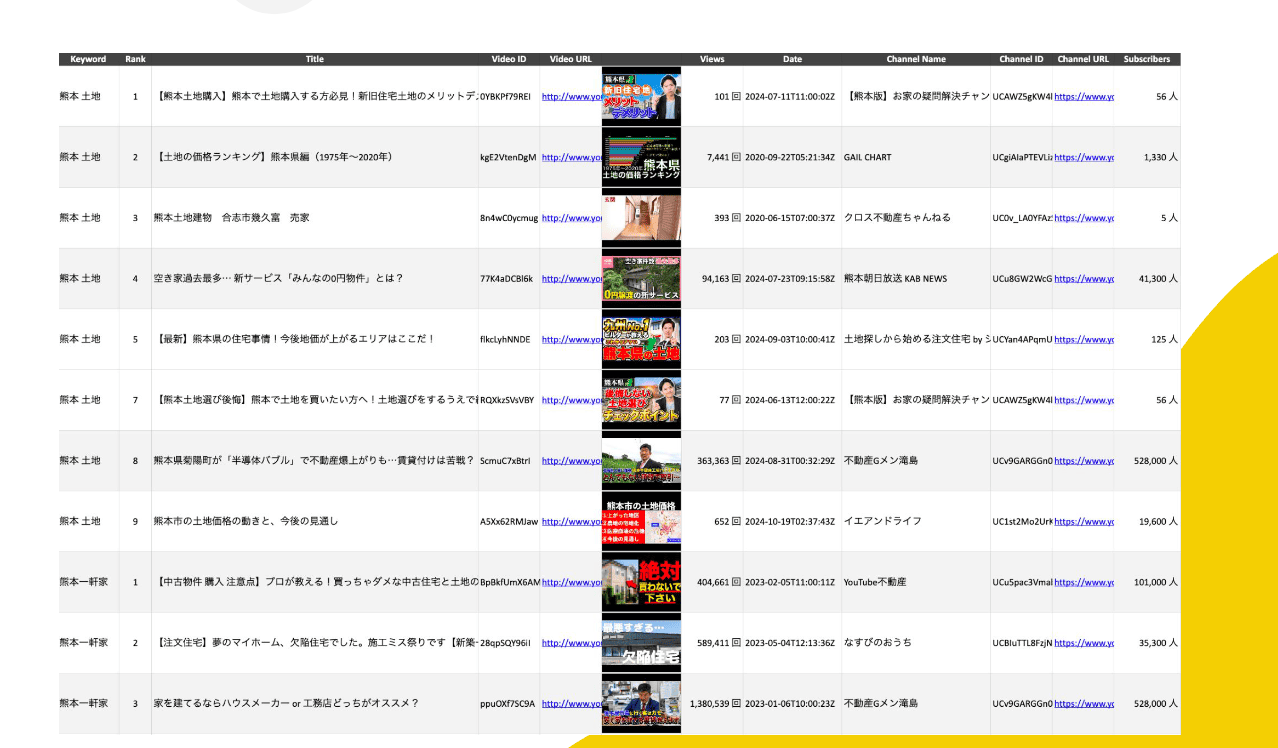Viewport: 1278px width, 748px height.
Task: Click the 土地の価格ランキング video thumbnail
Action: pos(641,158)
